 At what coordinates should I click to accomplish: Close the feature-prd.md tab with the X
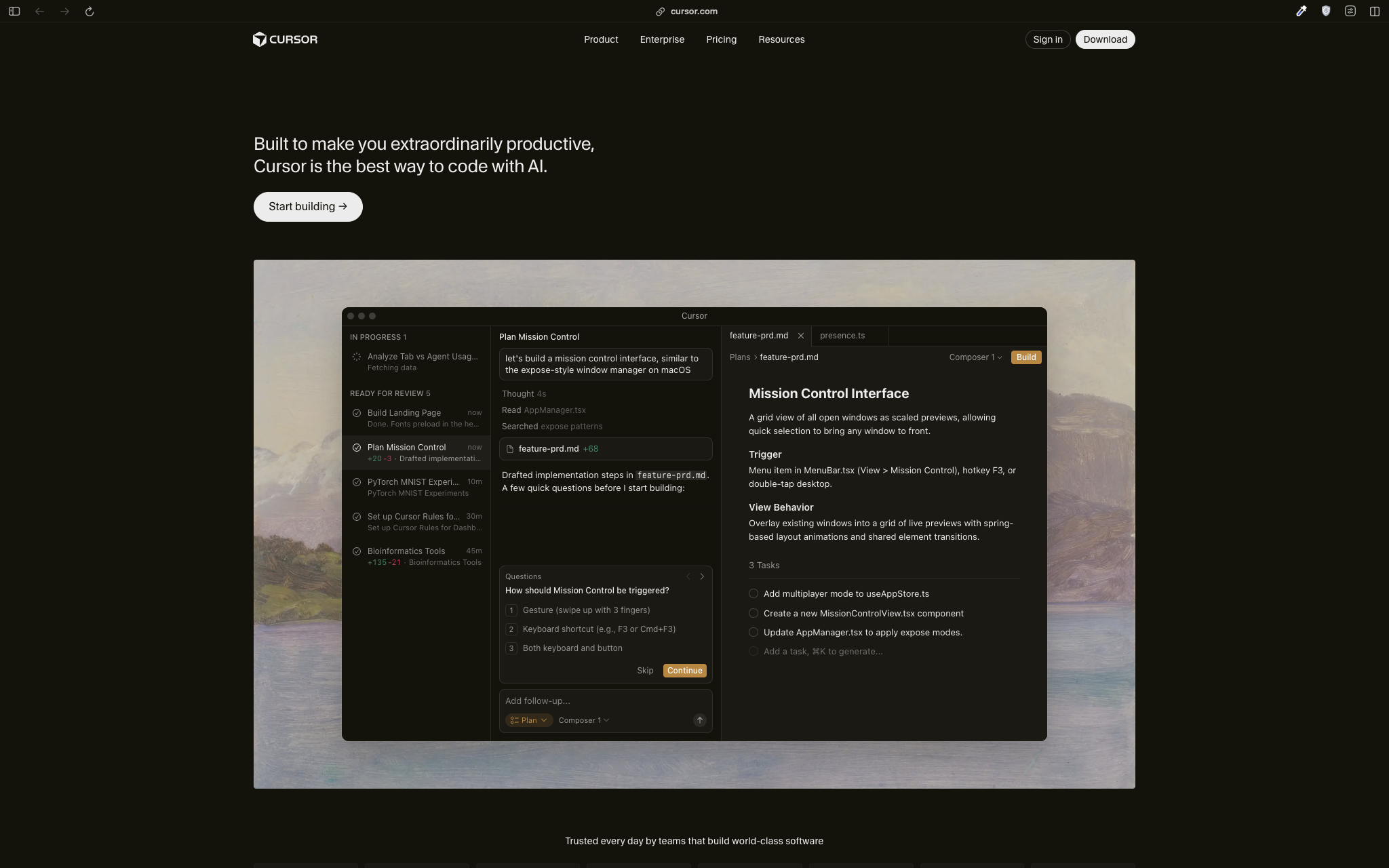click(801, 336)
